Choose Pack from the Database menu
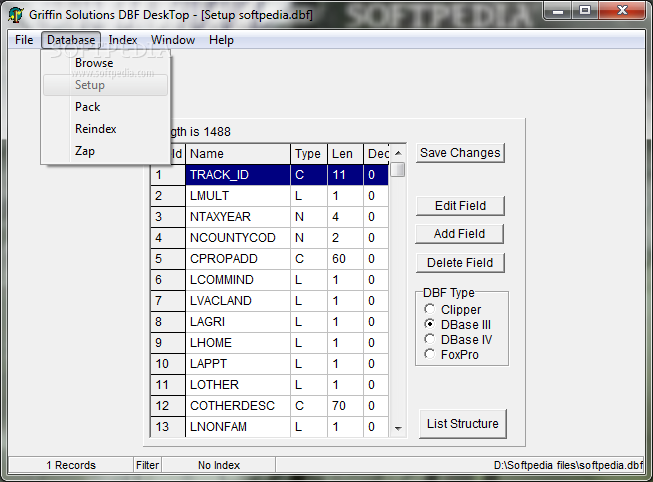Image resolution: width=653 pixels, height=482 pixels. 106,107
